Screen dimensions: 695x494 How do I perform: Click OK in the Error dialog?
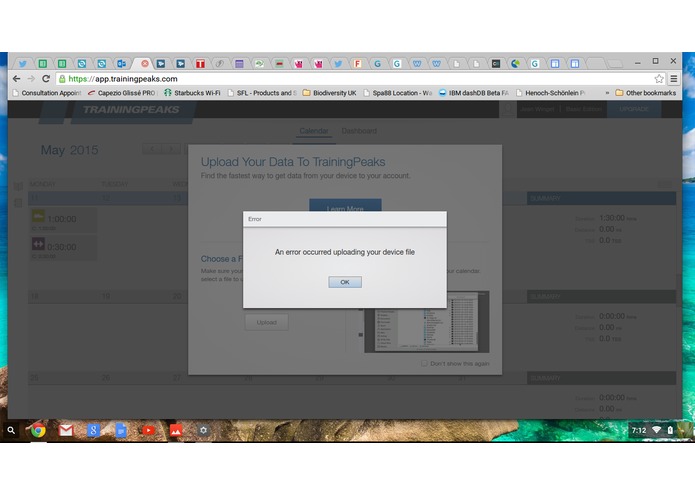coord(345,282)
